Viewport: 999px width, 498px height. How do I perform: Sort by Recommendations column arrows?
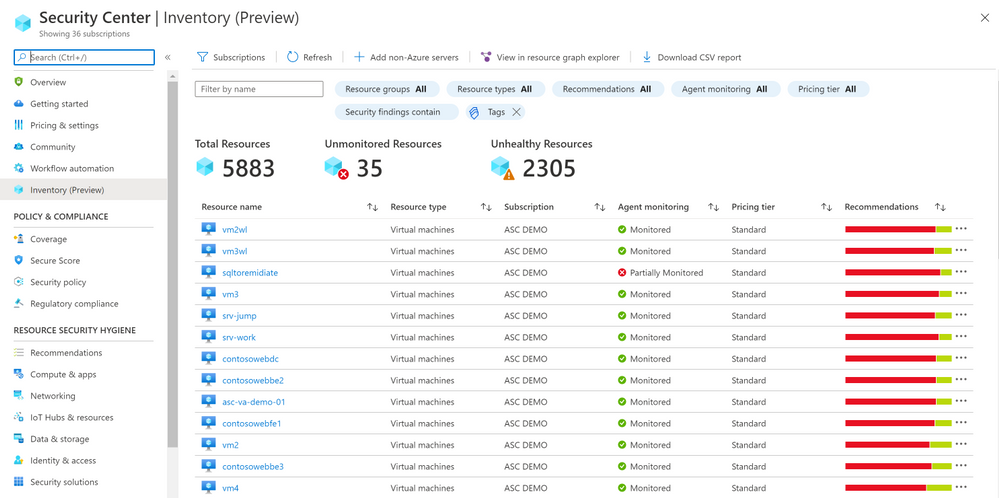click(940, 207)
